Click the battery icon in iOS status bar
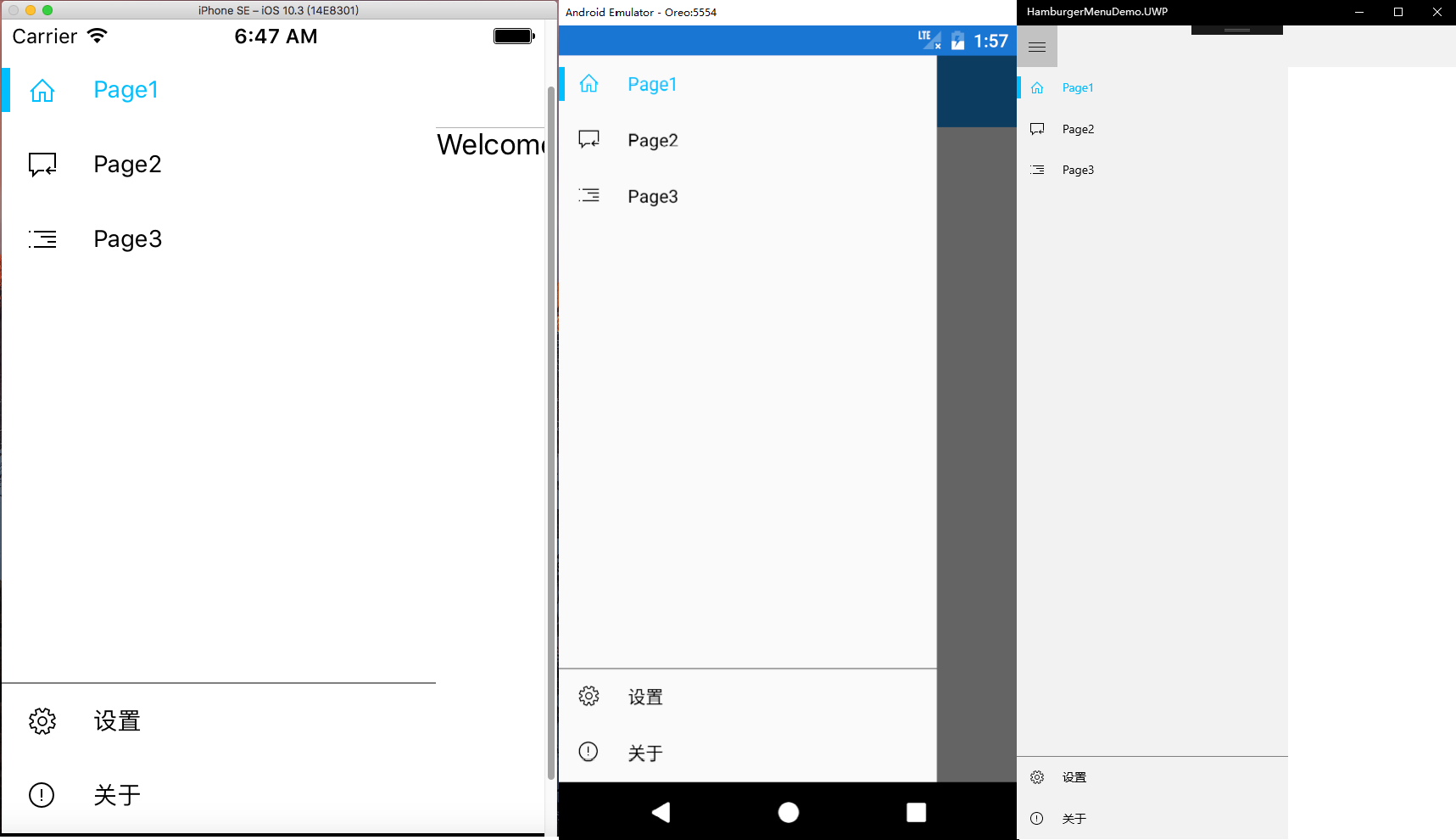 514,36
